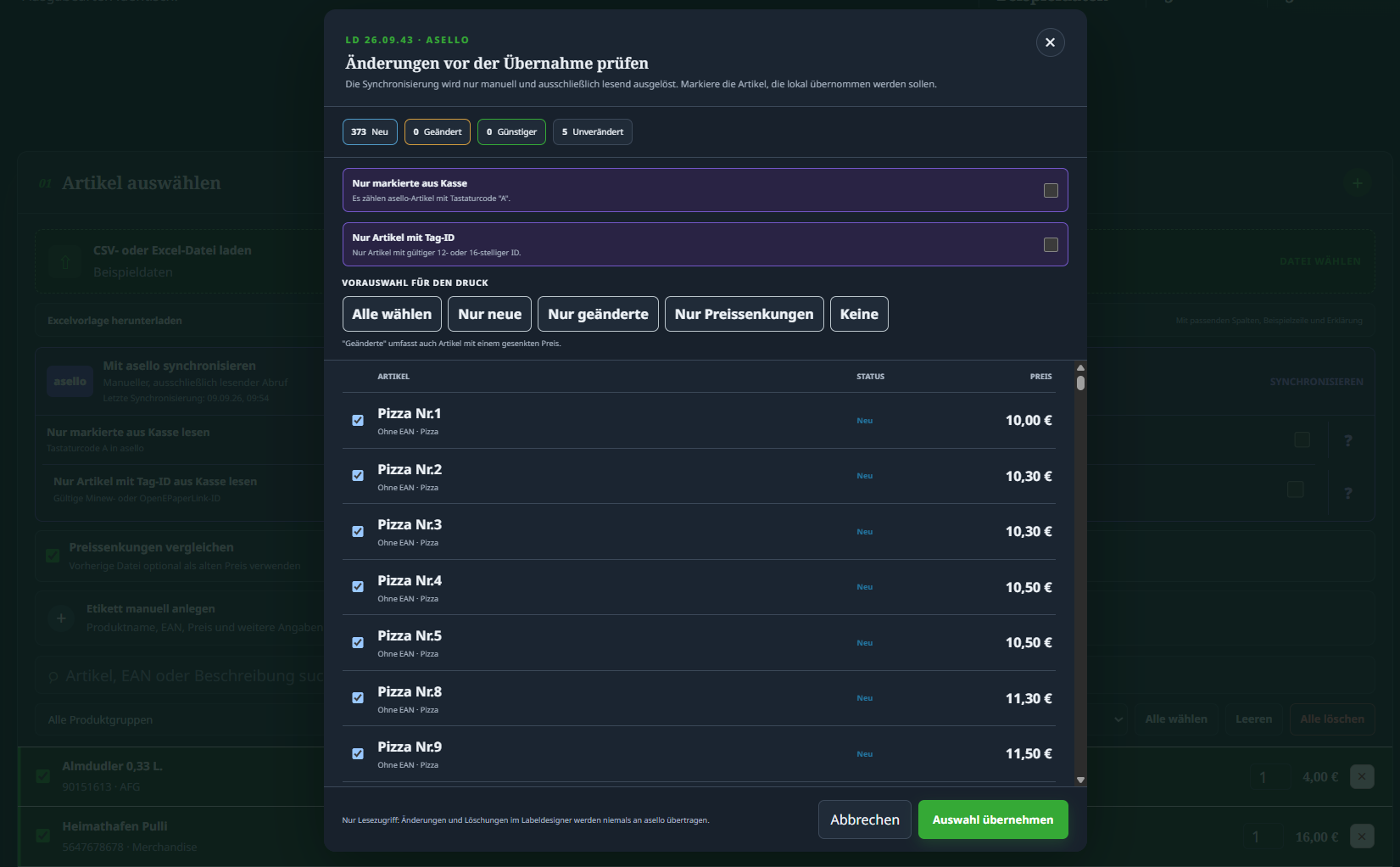Click Abbrechen button
Image resolution: width=1400 pixels, height=867 pixels.
865,819
